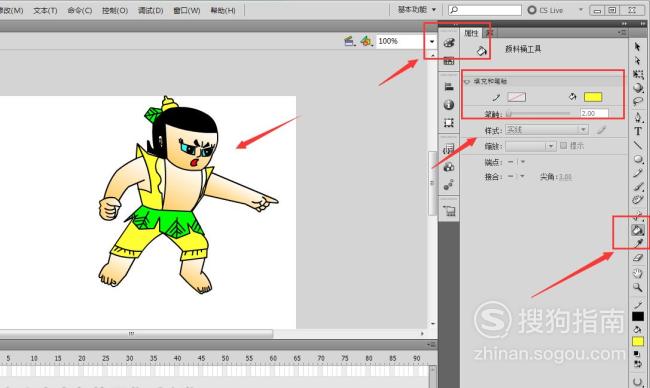Open the 缩放 scale dropdown
Viewport: 650px width, 388px height.
[530, 146]
